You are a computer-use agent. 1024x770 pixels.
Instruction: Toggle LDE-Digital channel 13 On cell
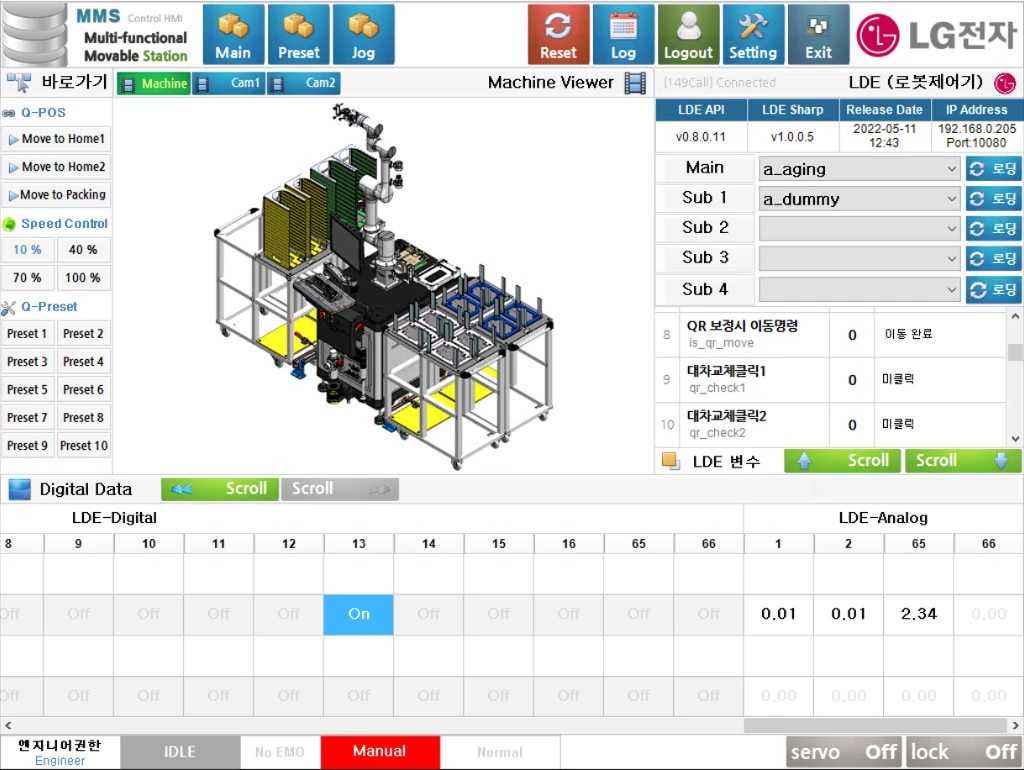coord(359,614)
